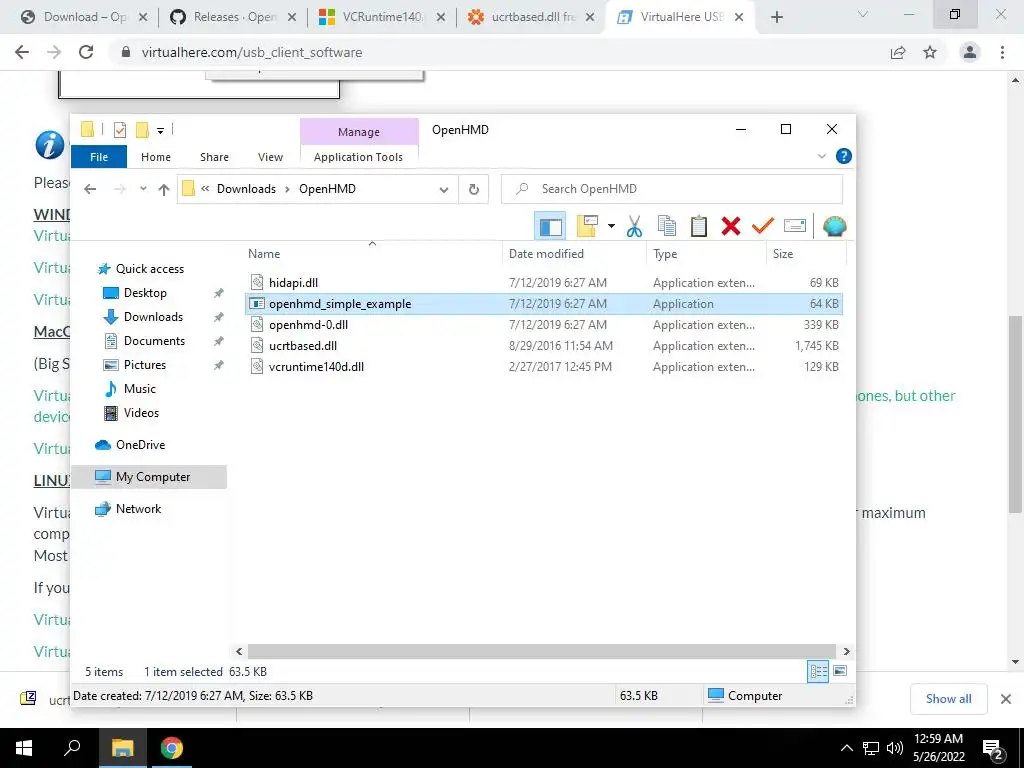Open the Application Tools tab
Screen dimensions: 1024x768
point(359,157)
